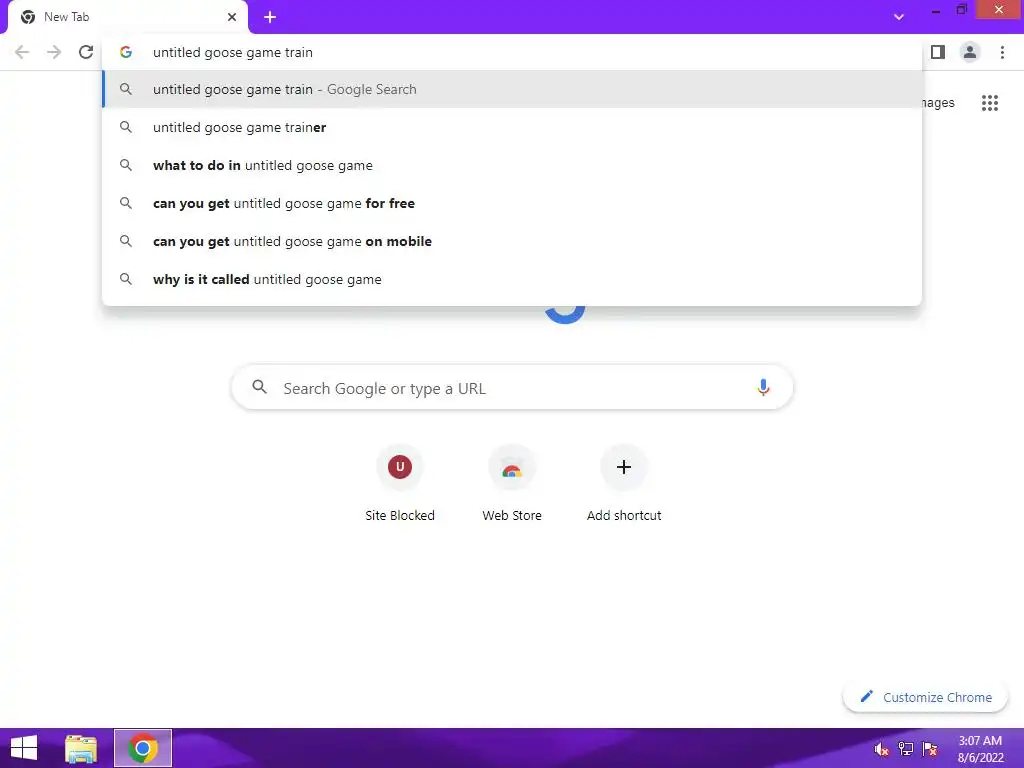Close the New Tab tab
Screen dimensions: 1024x768
[x=232, y=17]
